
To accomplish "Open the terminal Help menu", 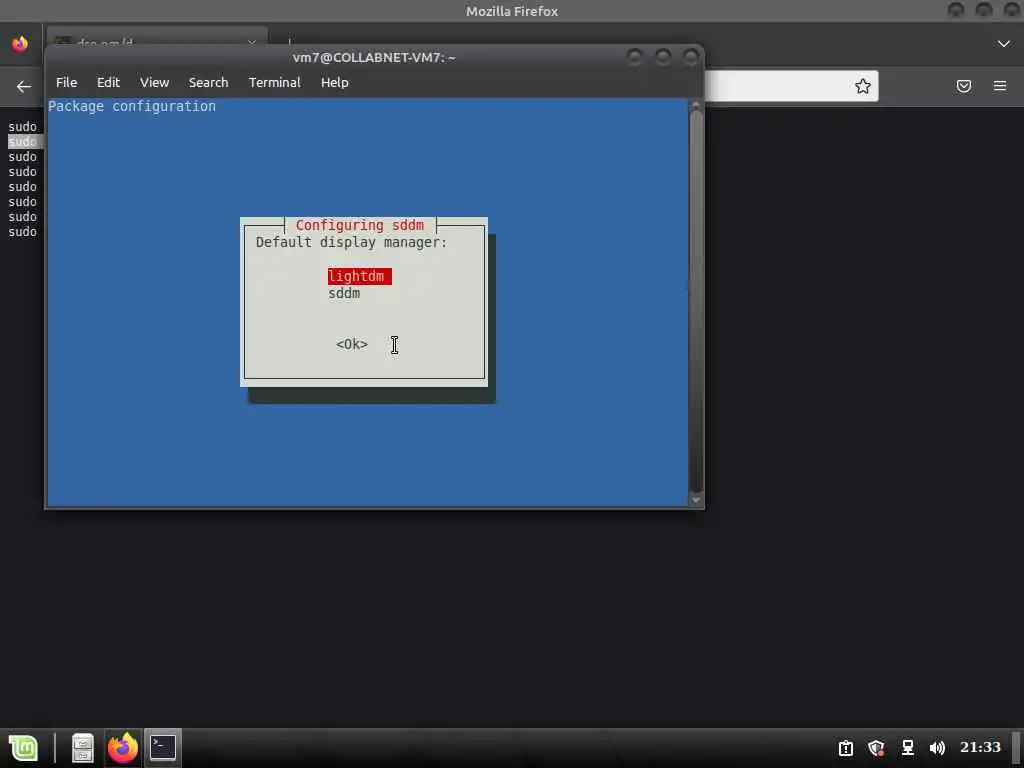I will (x=334, y=82).
